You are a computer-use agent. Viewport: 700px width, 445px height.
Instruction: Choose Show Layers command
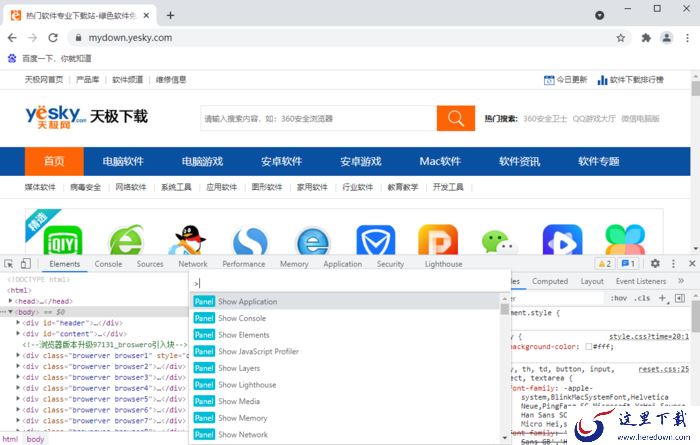(345, 368)
